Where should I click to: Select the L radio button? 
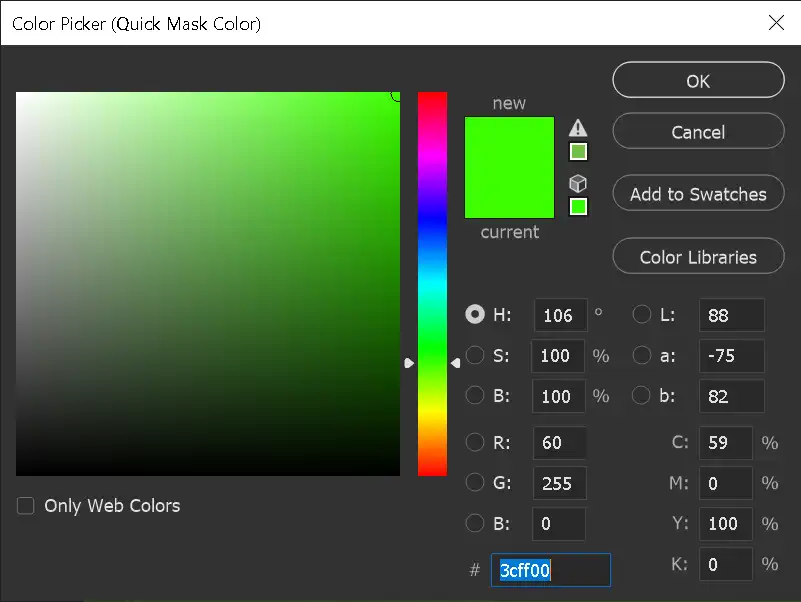(x=641, y=314)
